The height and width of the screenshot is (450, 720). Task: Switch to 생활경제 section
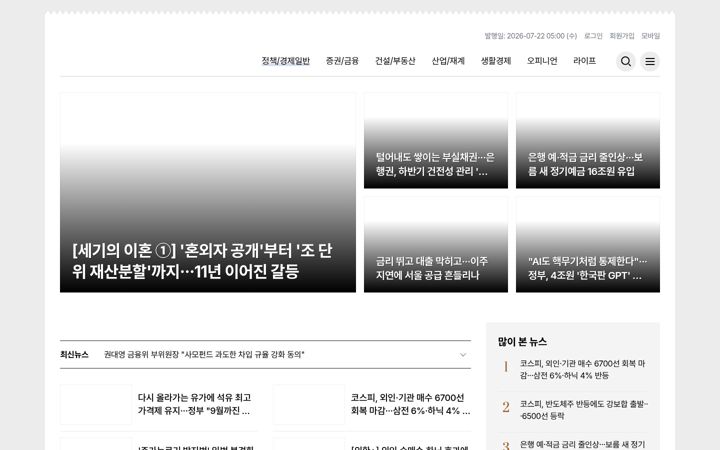(x=496, y=61)
